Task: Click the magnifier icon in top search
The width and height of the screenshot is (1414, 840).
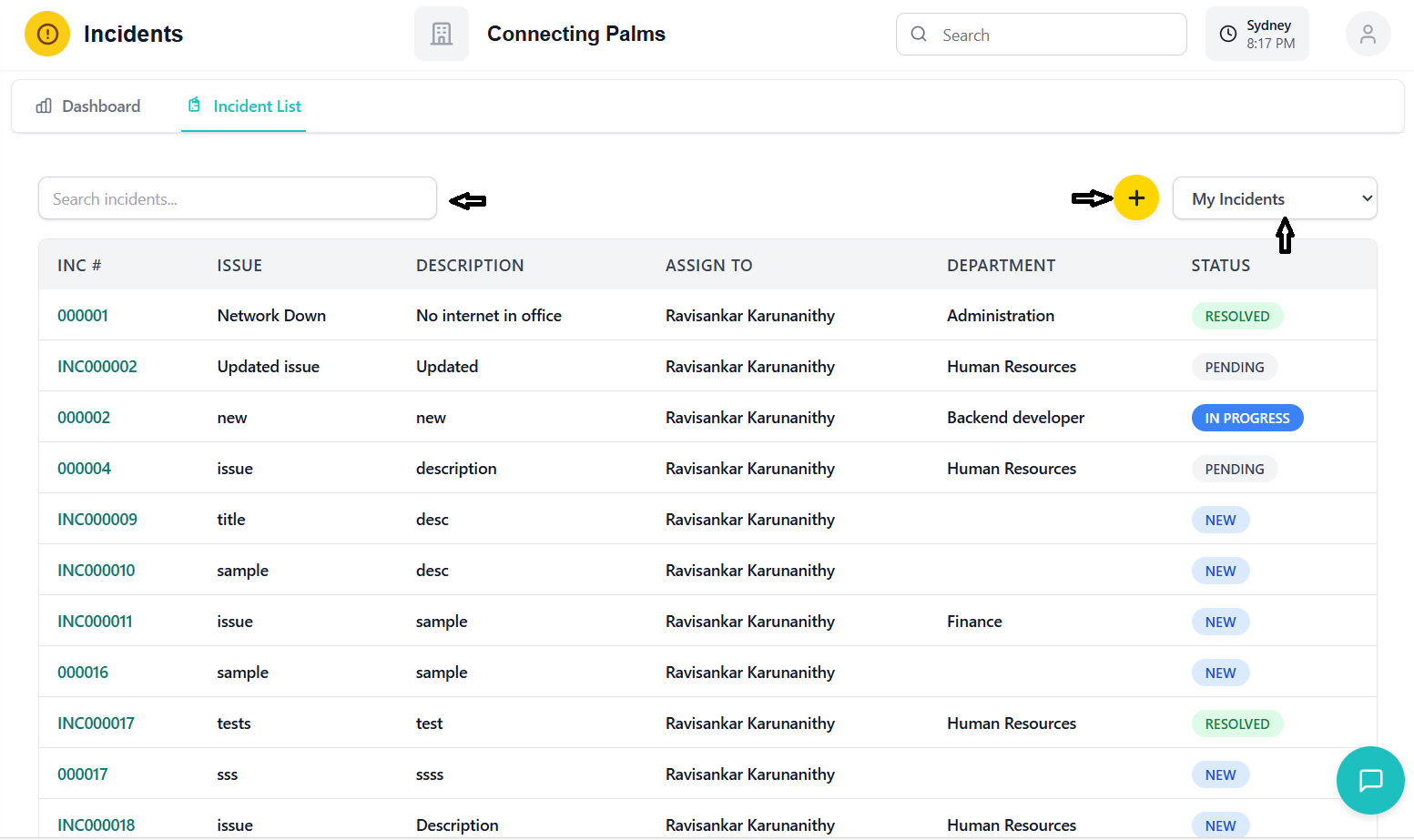Action: tap(919, 35)
